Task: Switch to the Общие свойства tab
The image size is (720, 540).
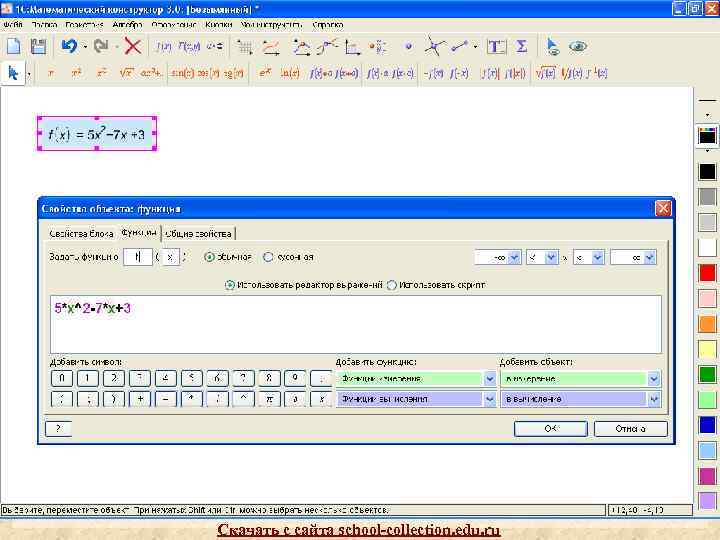Action: tap(198, 234)
